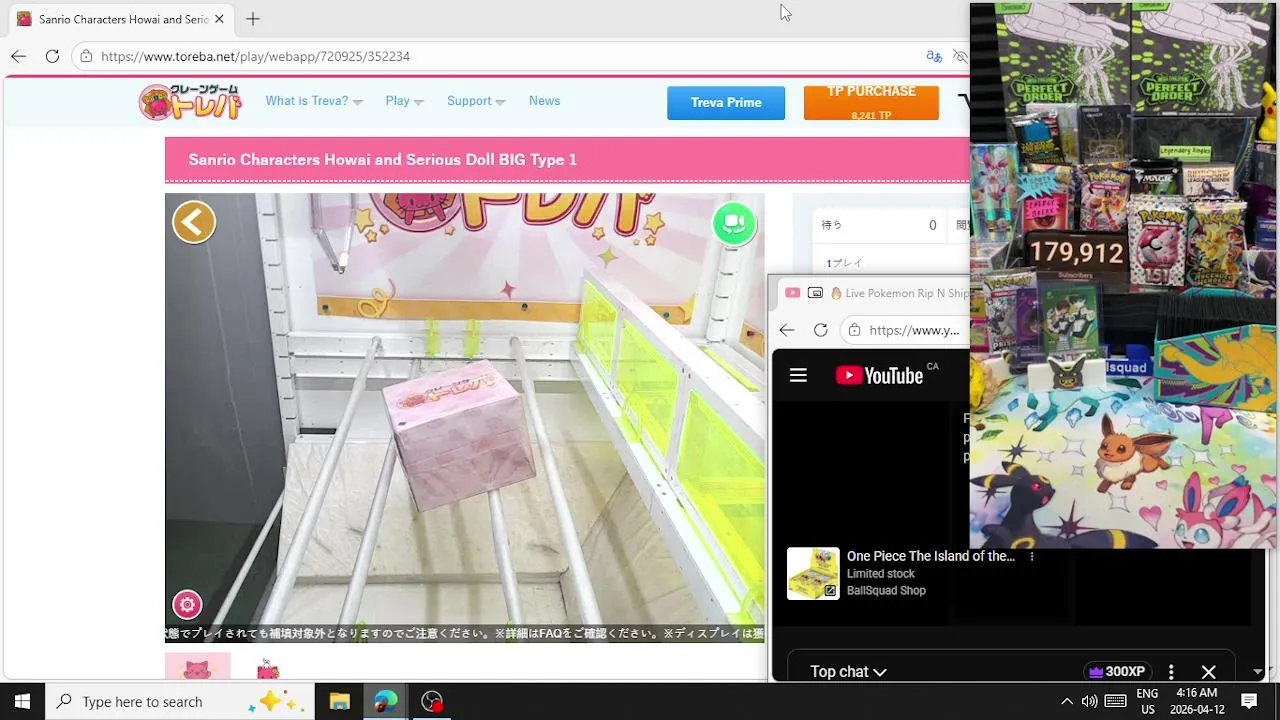The height and width of the screenshot is (720, 1280).
Task: Go back in the YouTube window
Action: click(787, 330)
